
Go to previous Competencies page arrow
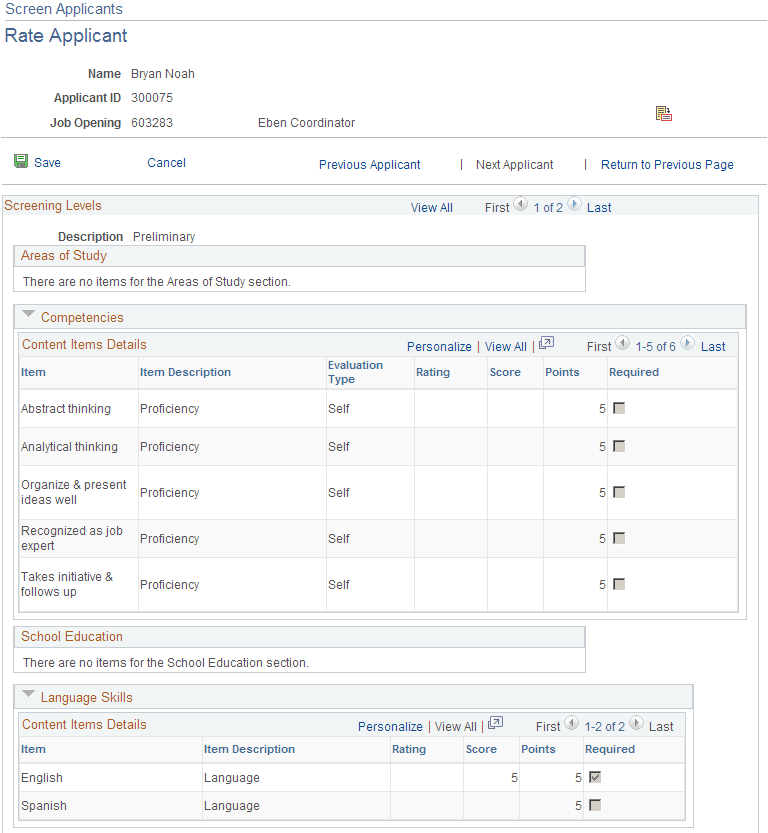[x=620, y=345]
